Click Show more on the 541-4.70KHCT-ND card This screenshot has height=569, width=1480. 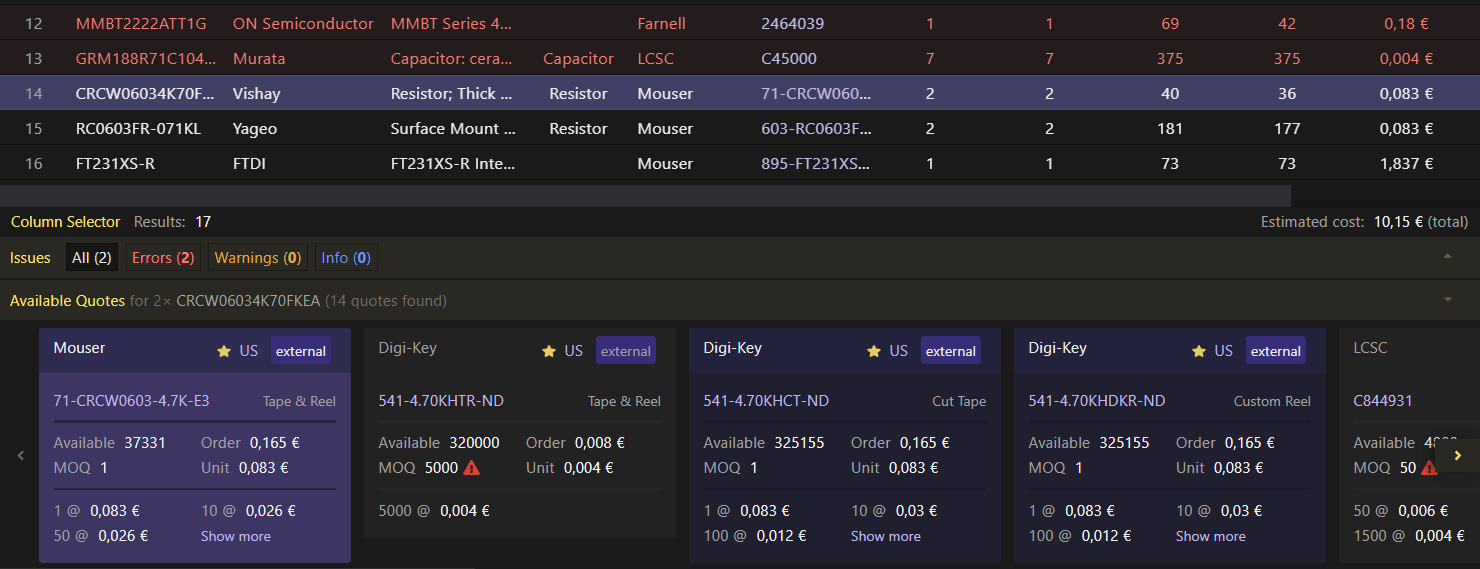(885, 536)
